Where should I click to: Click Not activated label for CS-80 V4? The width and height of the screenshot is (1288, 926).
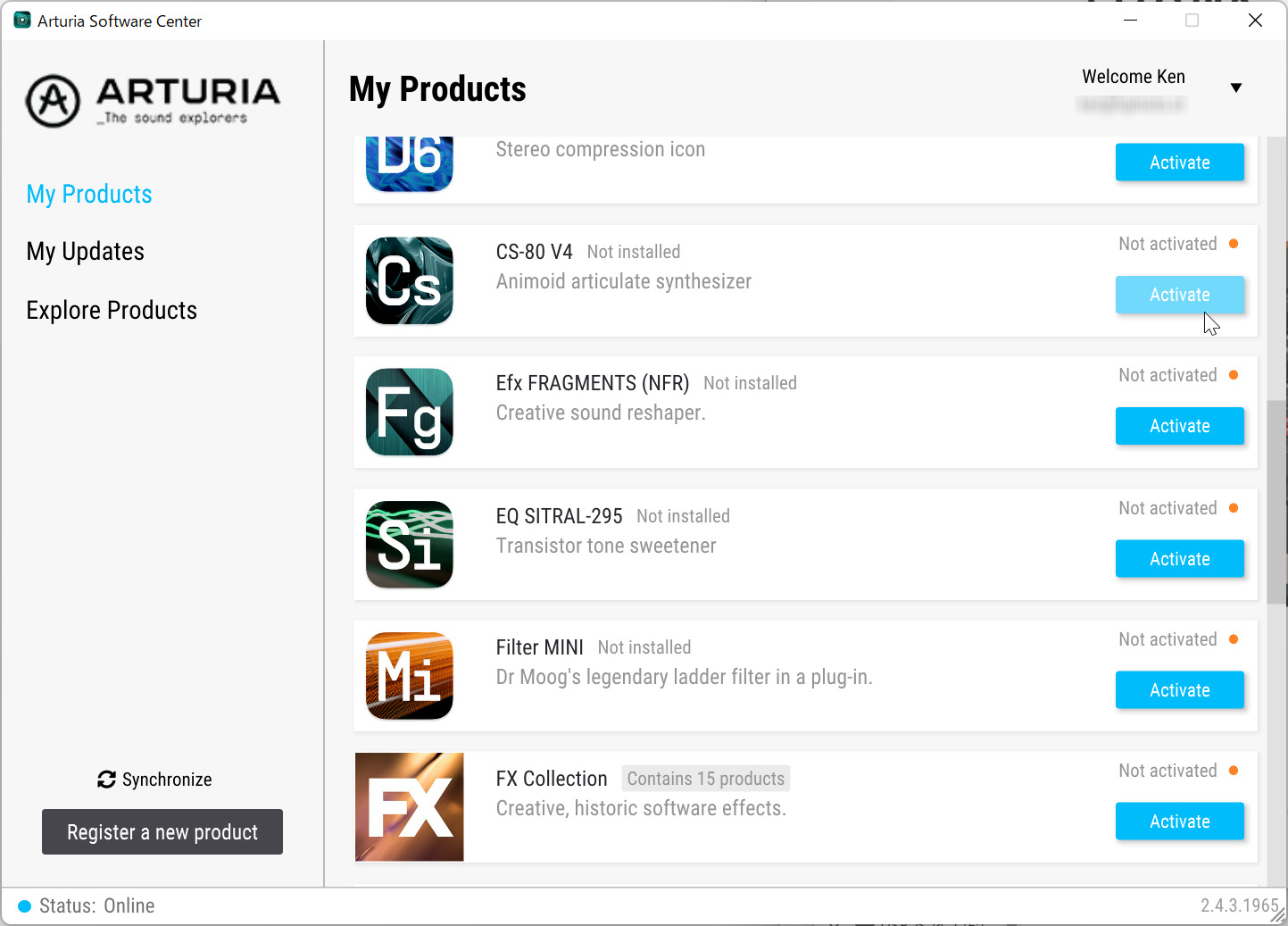[x=1168, y=244]
